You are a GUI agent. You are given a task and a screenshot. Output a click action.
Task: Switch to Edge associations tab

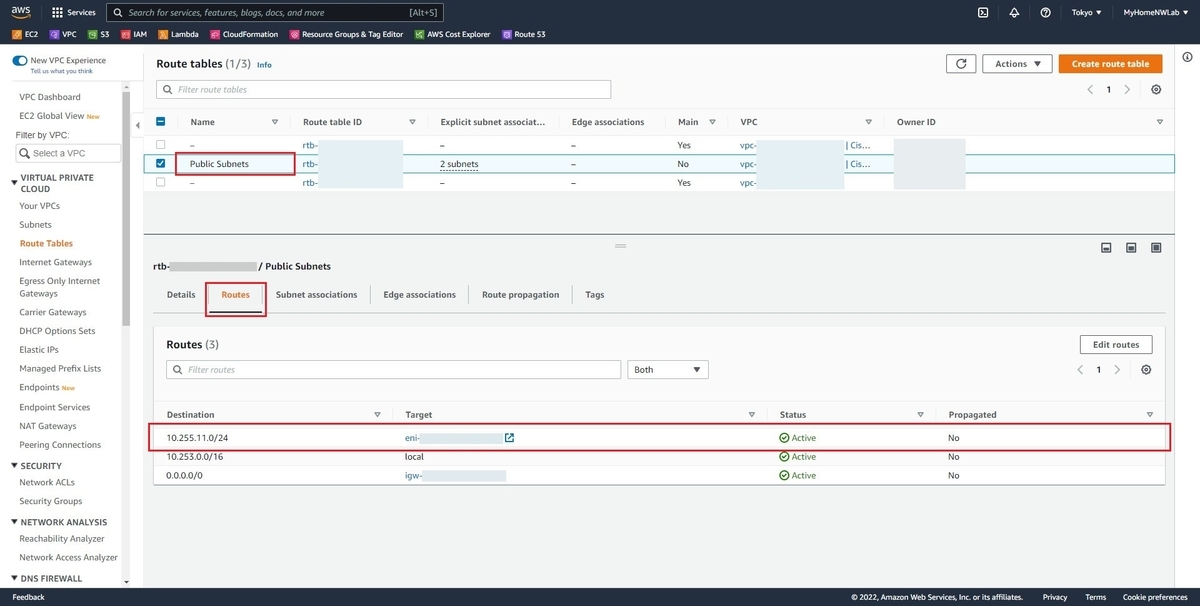419,295
